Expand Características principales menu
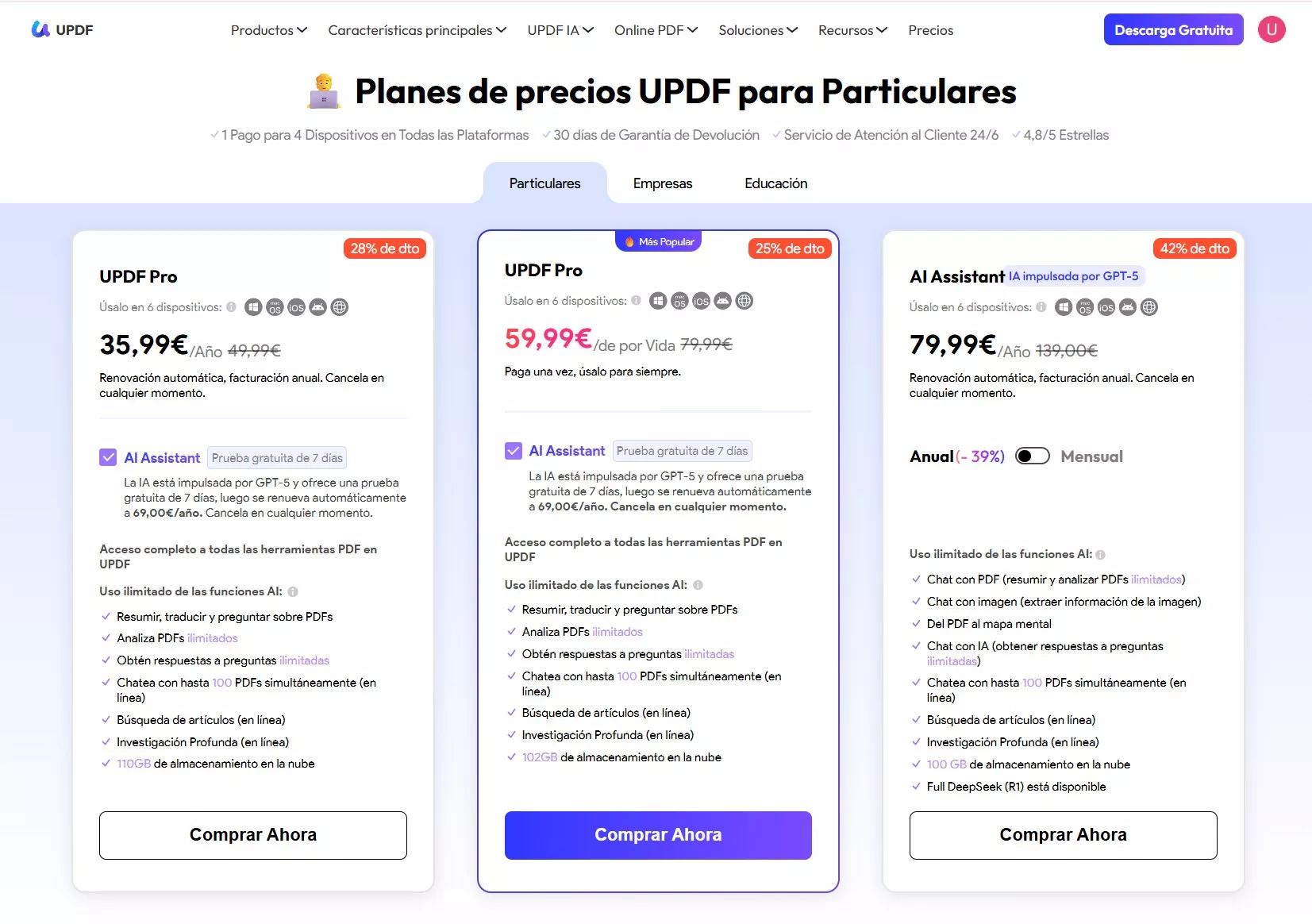Image resolution: width=1312 pixels, height=924 pixels. 417,30
